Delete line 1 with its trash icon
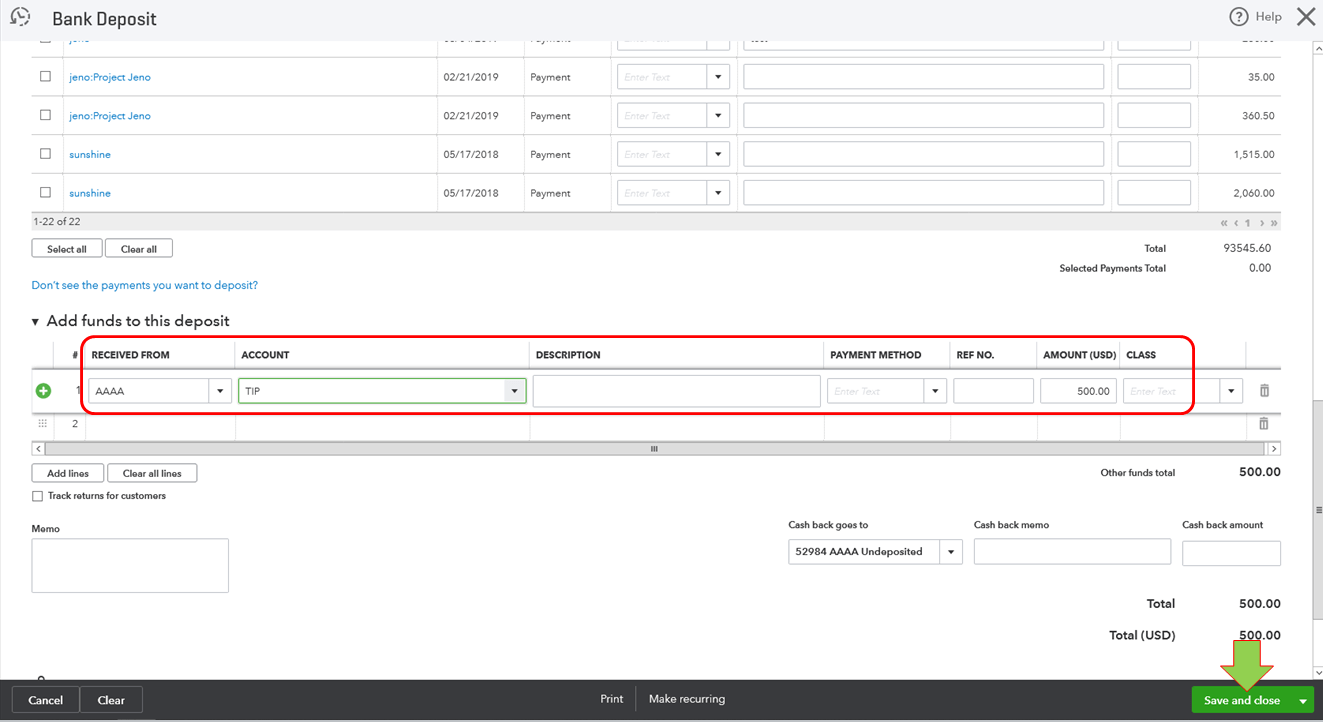The image size is (1323, 722). 1264,391
